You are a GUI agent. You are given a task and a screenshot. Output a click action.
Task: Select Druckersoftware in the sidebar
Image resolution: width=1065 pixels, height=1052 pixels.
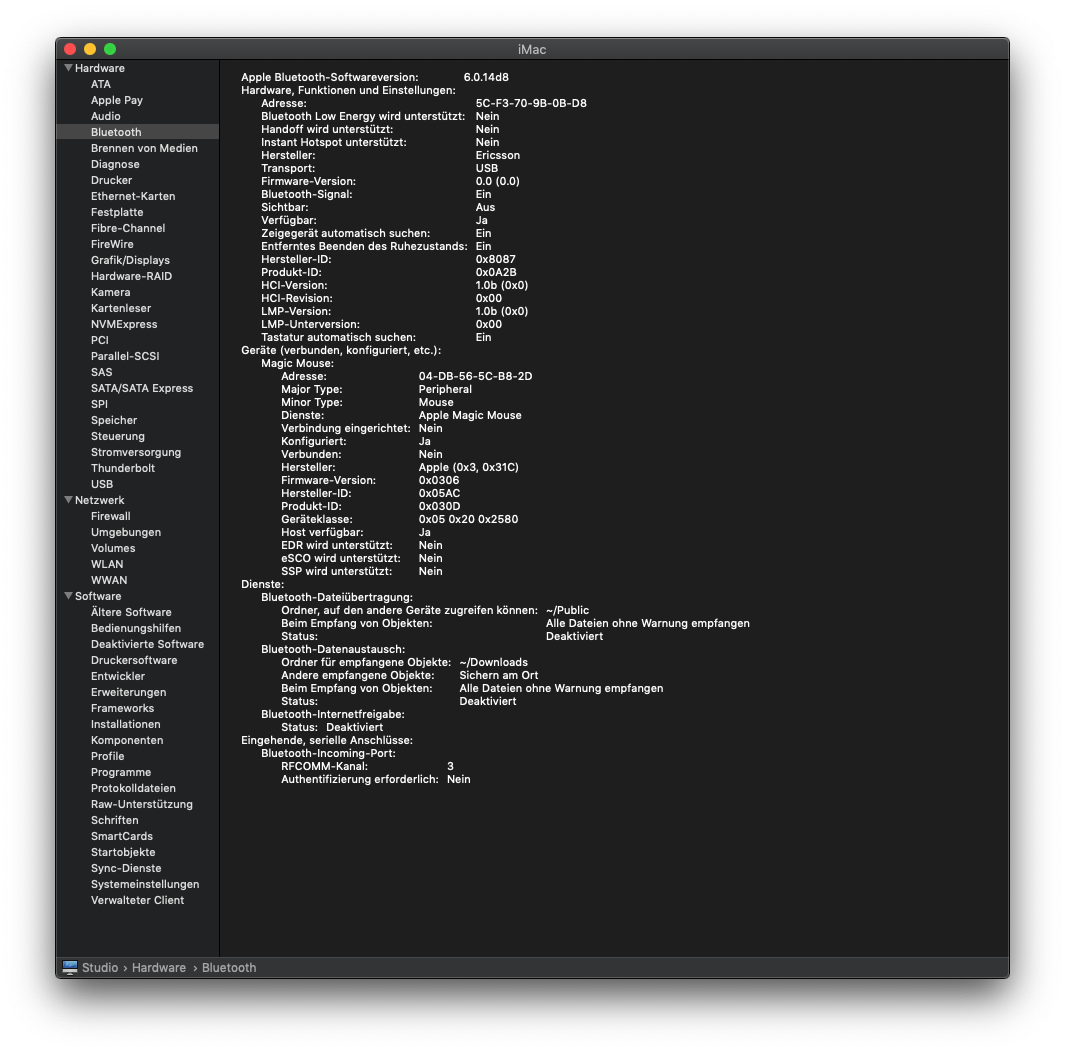click(x=134, y=660)
